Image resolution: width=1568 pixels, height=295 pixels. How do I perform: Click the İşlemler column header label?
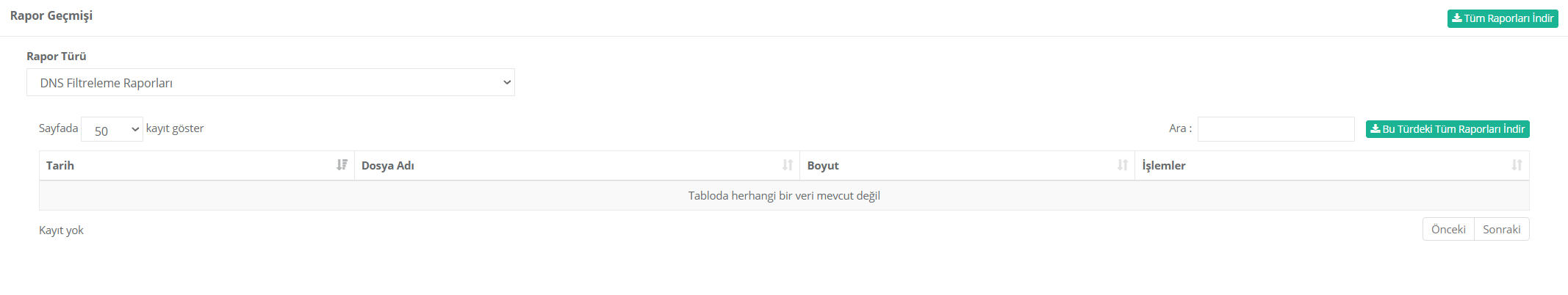[1164, 166]
